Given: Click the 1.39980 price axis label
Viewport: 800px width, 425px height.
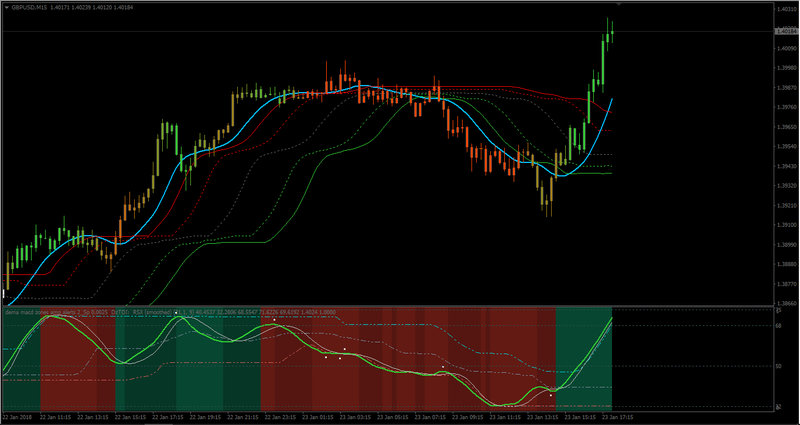Looking at the screenshot, I should click(x=786, y=68).
